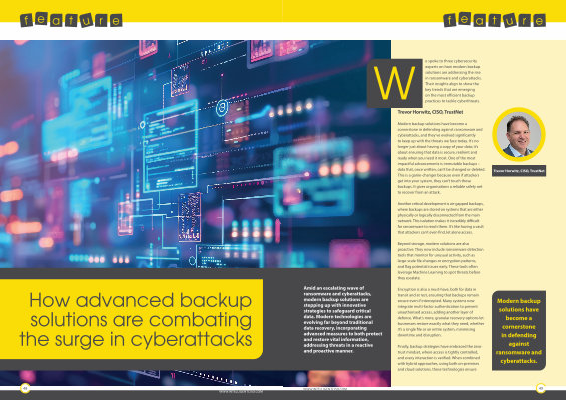Click the glowing cyan window in illustration
Viewport: 566px width, 400px height.
170,146
